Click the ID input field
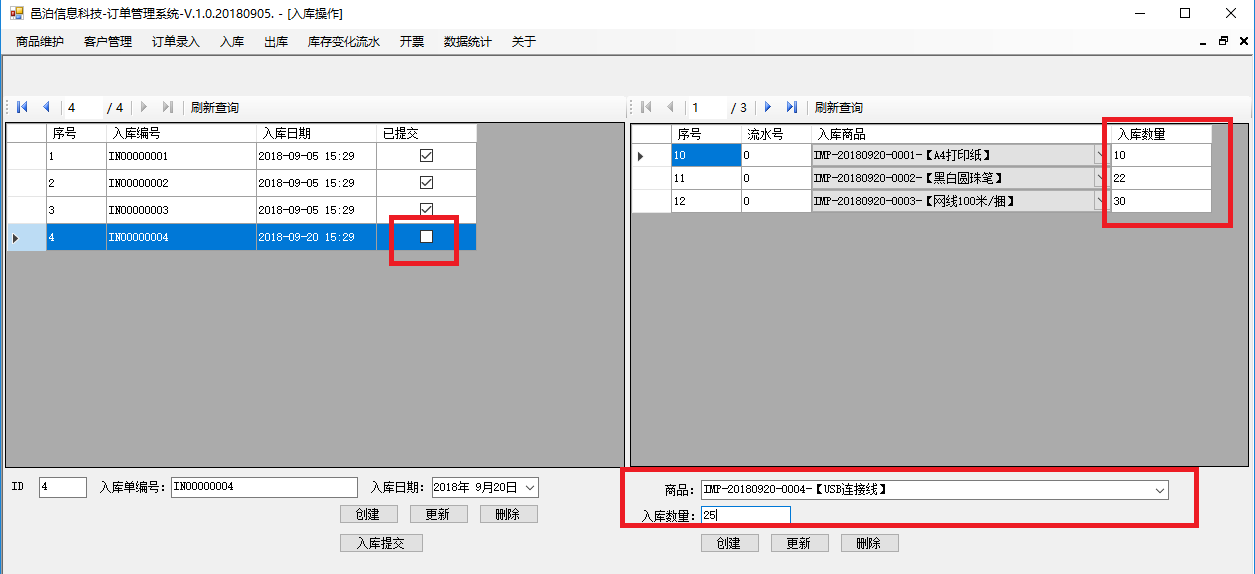1255x574 pixels. click(x=63, y=487)
